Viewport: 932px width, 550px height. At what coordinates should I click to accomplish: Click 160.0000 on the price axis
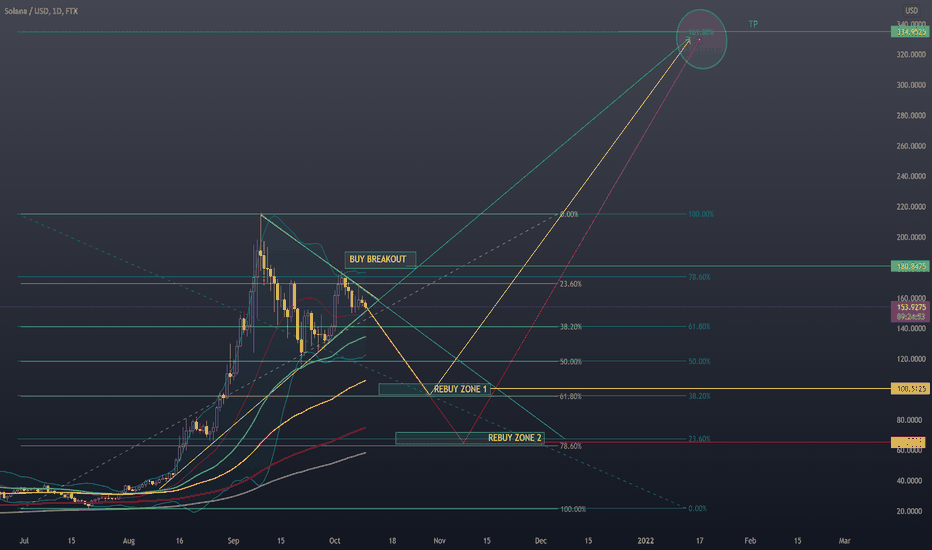tap(911, 298)
